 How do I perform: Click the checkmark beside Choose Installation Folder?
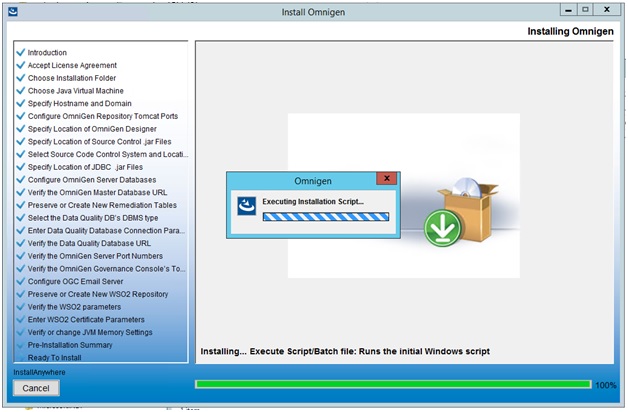pyautogui.click(x=21, y=78)
